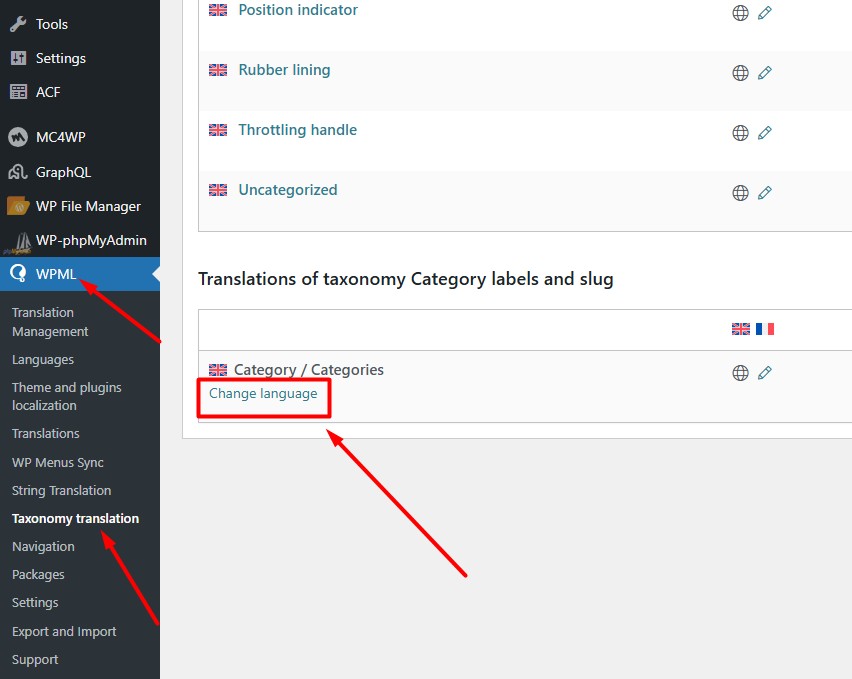The image size is (852, 679).
Task: Click pencil icon in Position indicator row
Action: (x=765, y=13)
